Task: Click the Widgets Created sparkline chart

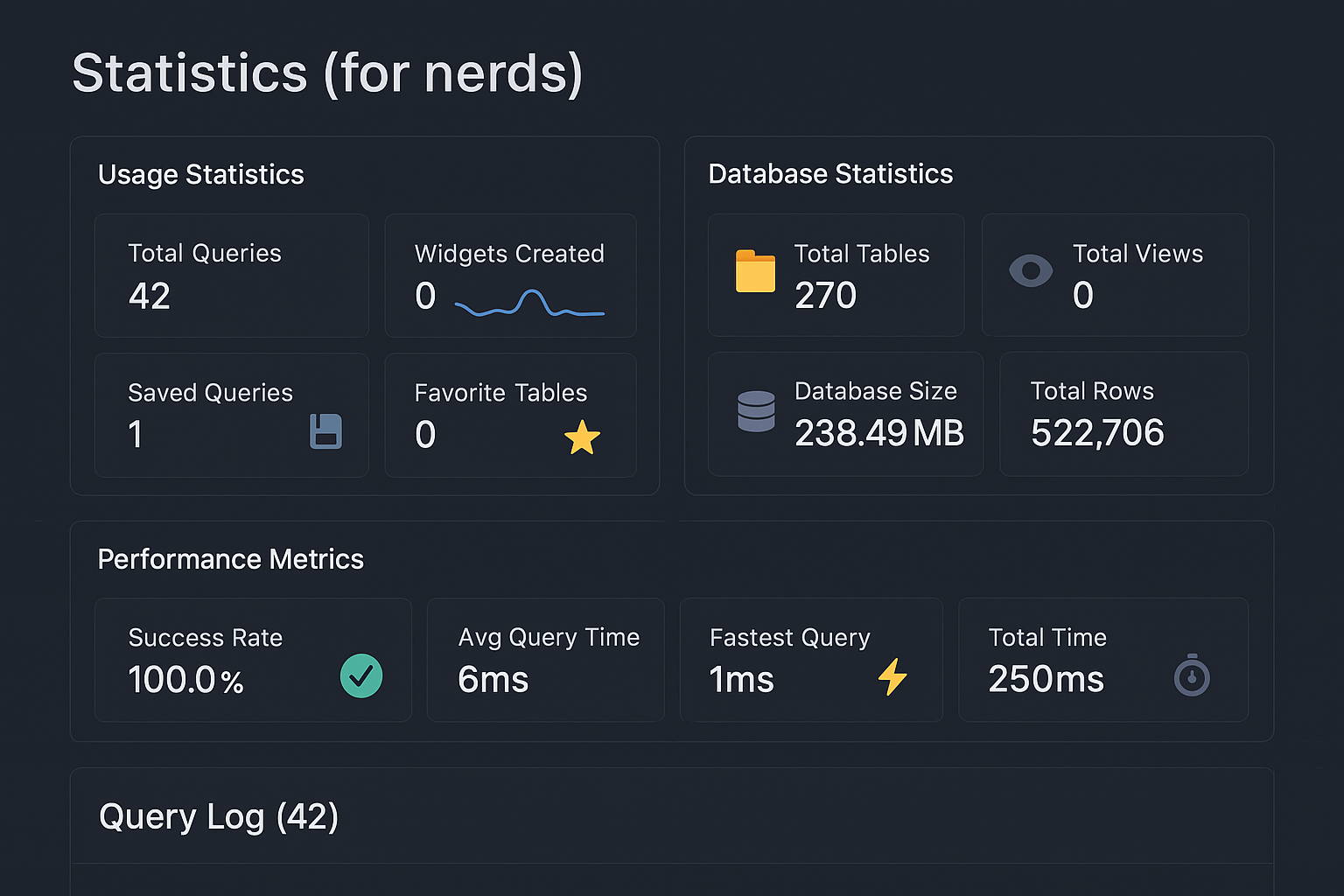Action: tap(528, 304)
